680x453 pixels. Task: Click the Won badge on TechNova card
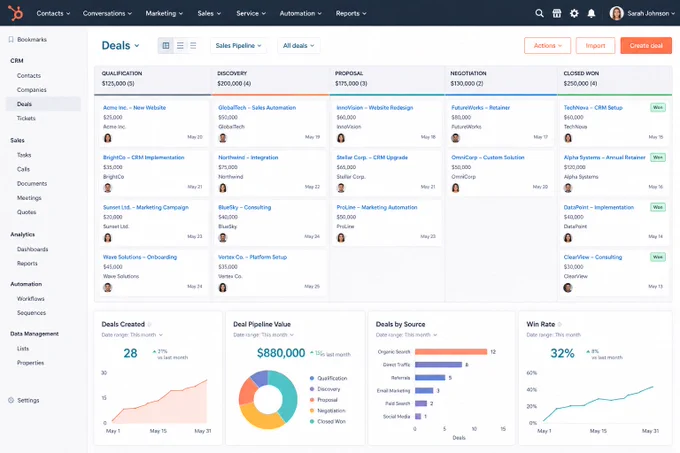(658, 108)
